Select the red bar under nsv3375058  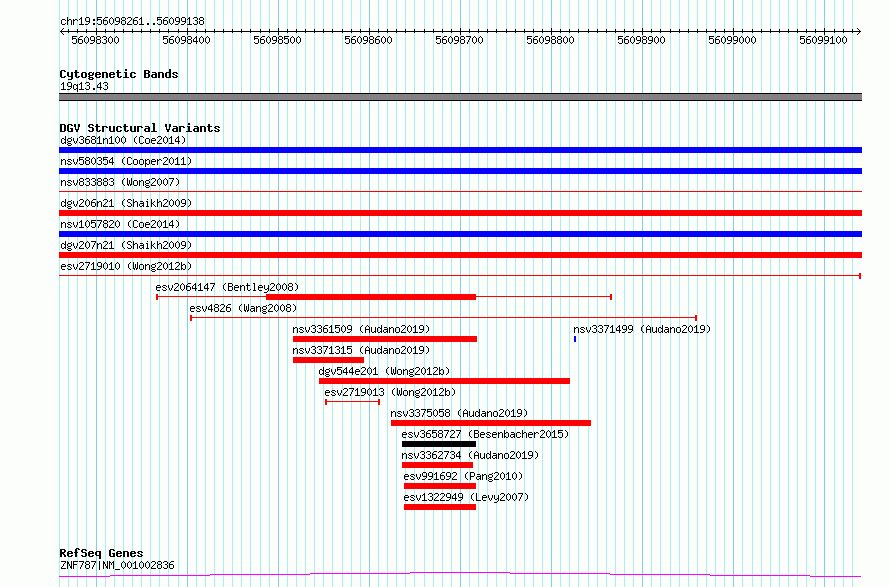tap(491, 423)
